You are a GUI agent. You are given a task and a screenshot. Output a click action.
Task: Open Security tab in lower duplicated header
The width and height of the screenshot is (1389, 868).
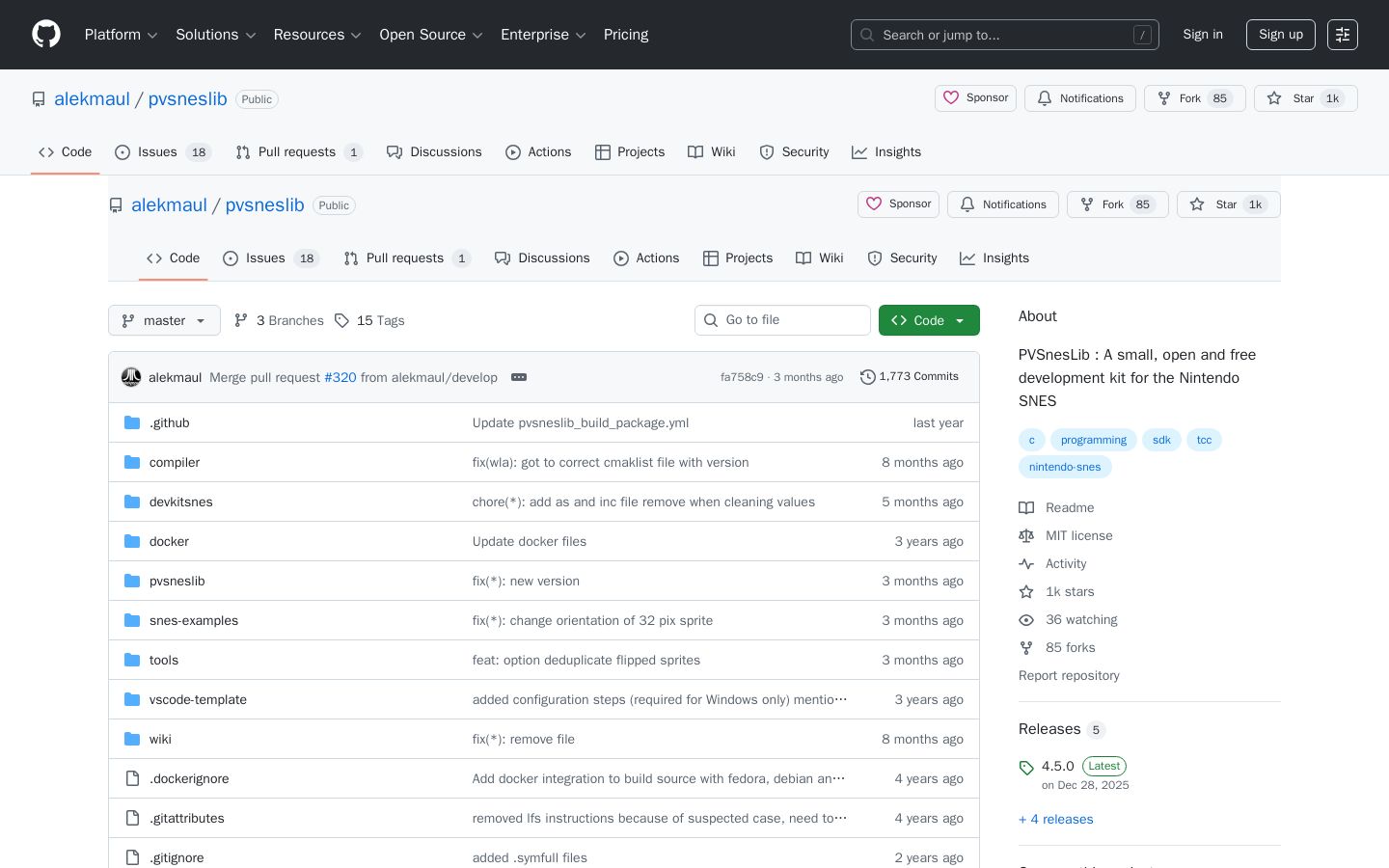(x=902, y=258)
